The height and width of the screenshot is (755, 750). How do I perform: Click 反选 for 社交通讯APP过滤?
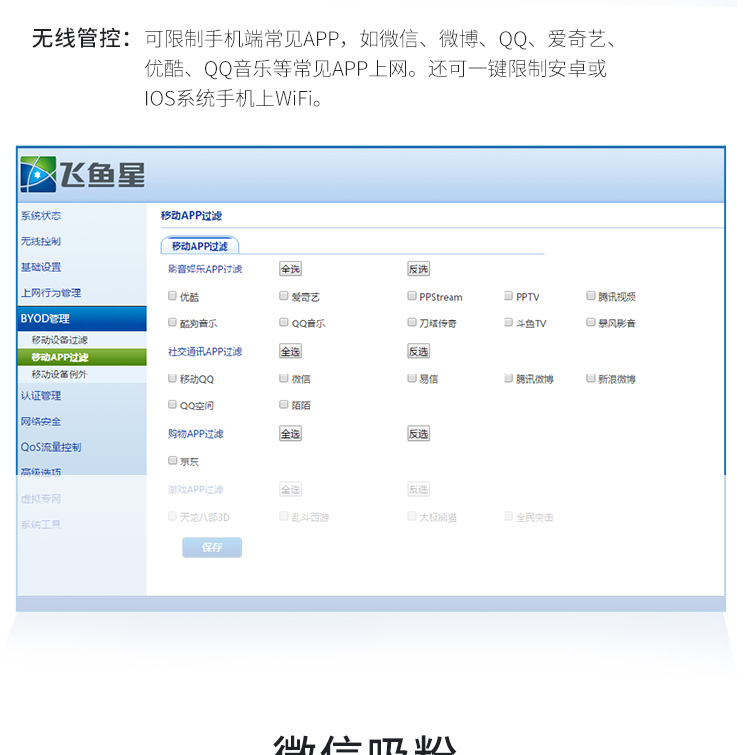point(418,351)
